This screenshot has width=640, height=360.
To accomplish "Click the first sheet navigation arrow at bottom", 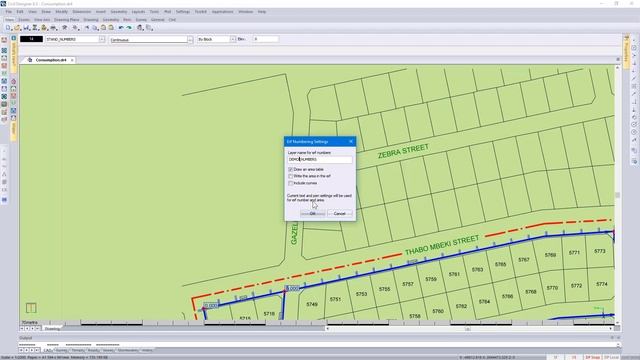I will (22, 328).
